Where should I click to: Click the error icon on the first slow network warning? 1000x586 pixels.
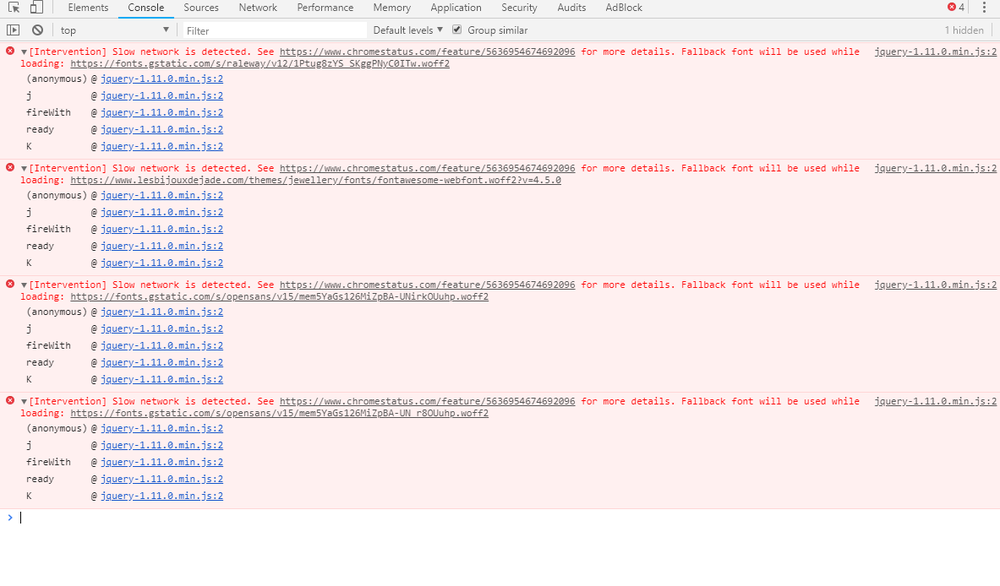point(9,51)
